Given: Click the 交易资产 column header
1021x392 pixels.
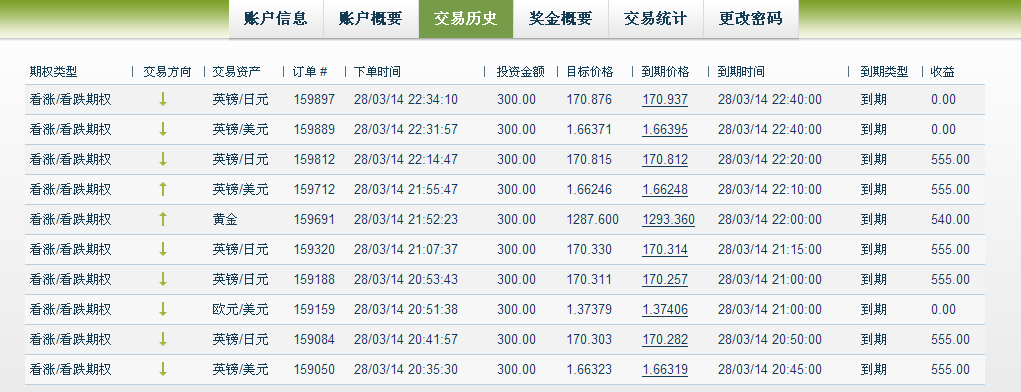Looking at the screenshot, I should click(236, 72).
